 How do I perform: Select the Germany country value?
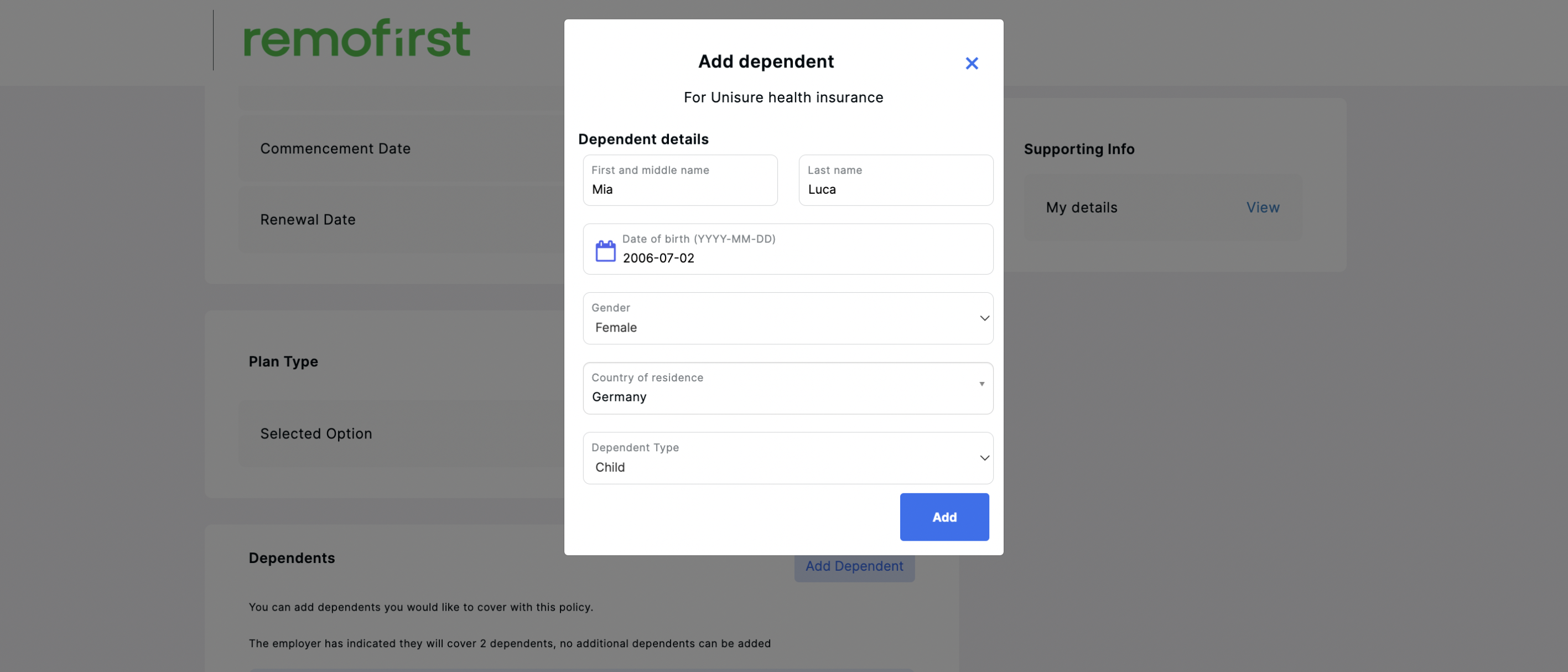(x=619, y=397)
